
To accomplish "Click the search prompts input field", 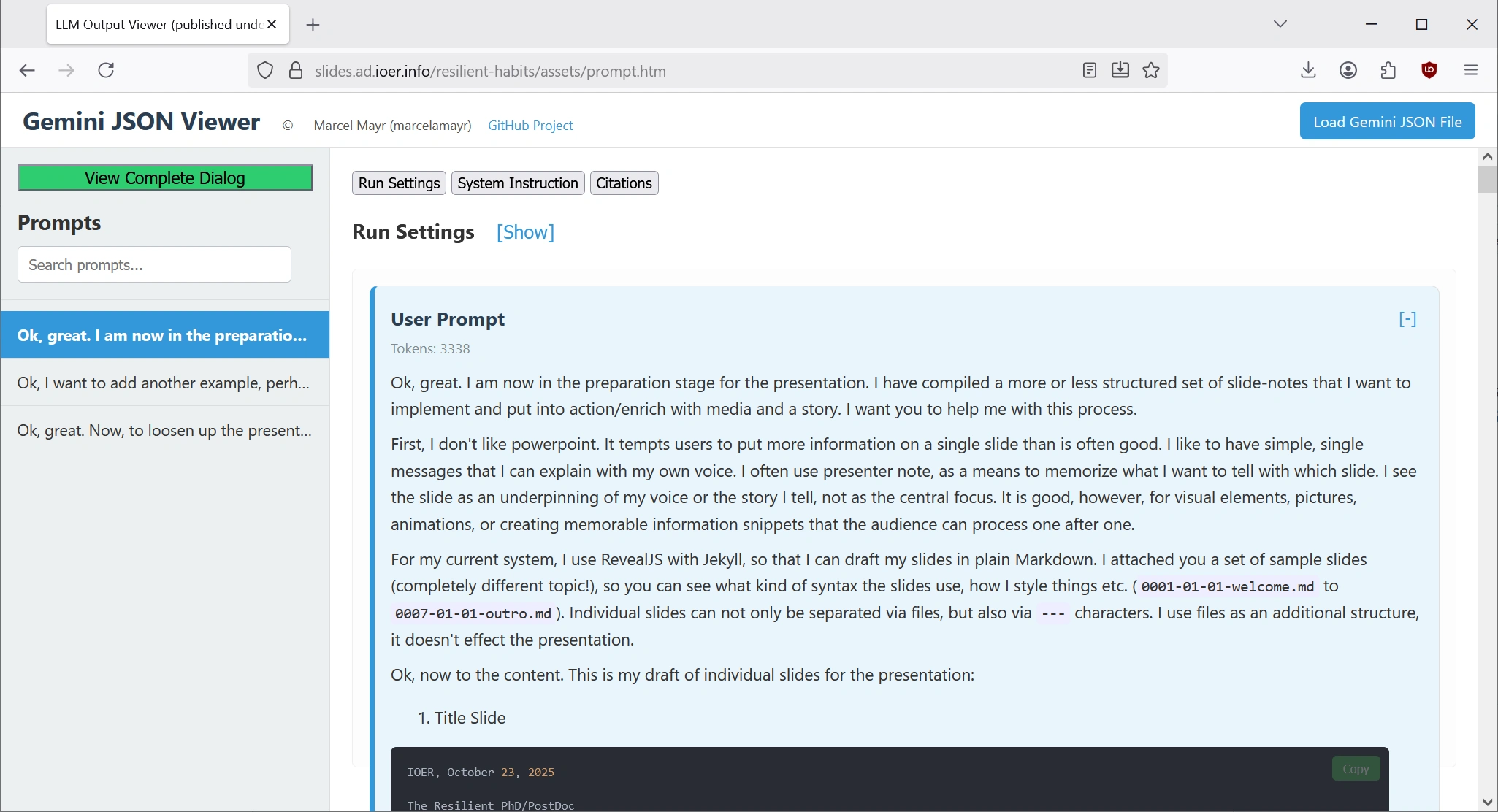I will pyautogui.click(x=153, y=264).
